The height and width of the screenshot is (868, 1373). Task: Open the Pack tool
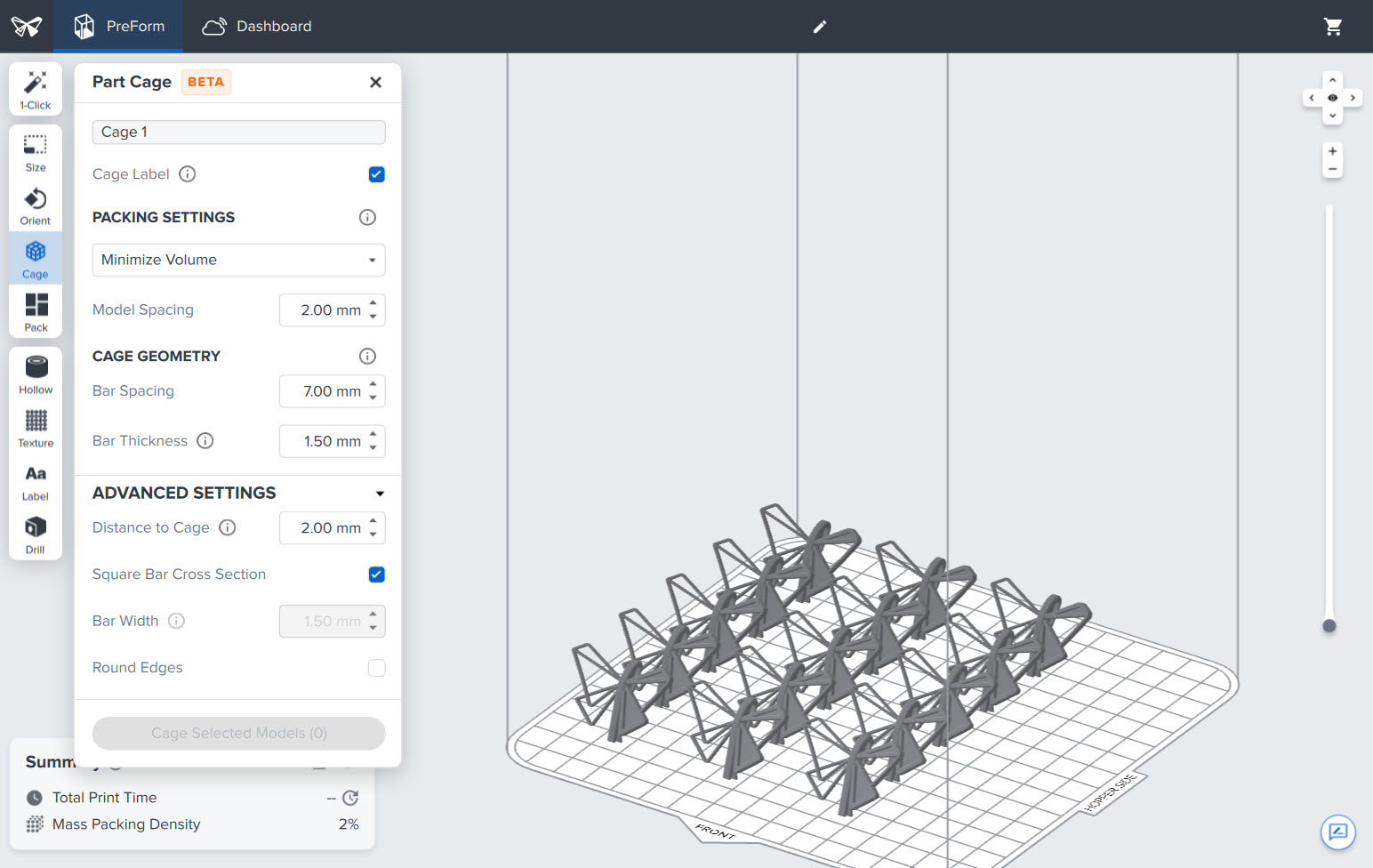pyautogui.click(x=35, y=310)
